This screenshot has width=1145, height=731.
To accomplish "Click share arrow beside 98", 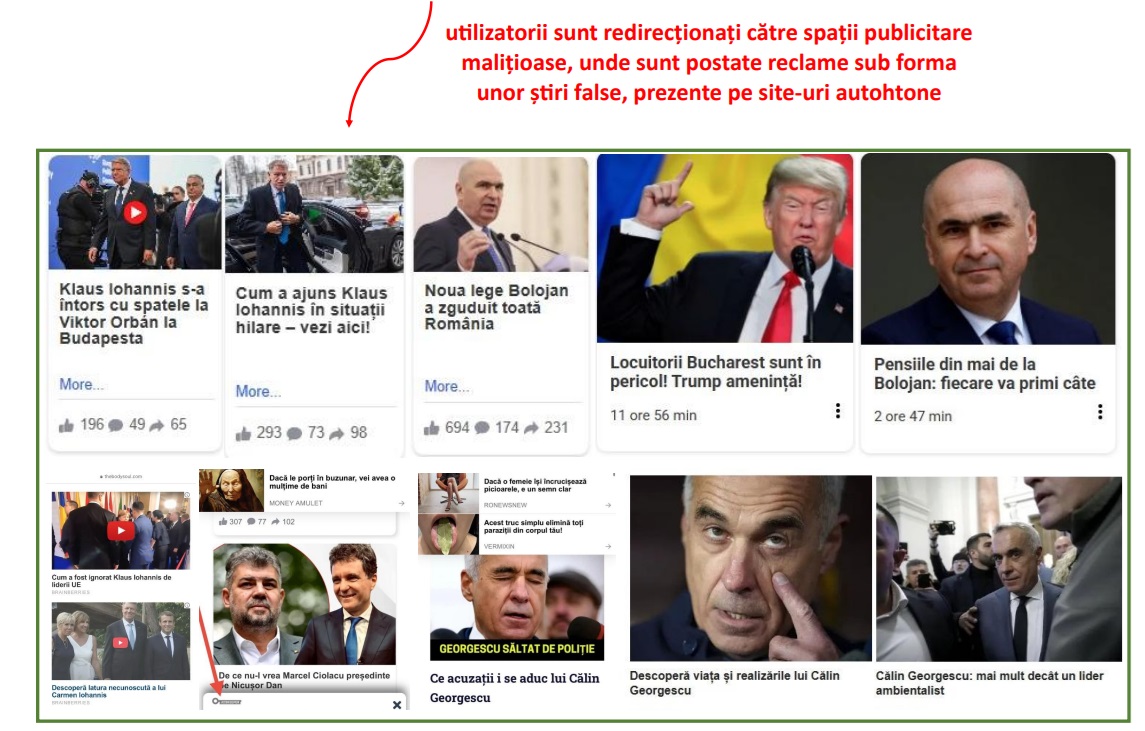I will click(337, 434).
